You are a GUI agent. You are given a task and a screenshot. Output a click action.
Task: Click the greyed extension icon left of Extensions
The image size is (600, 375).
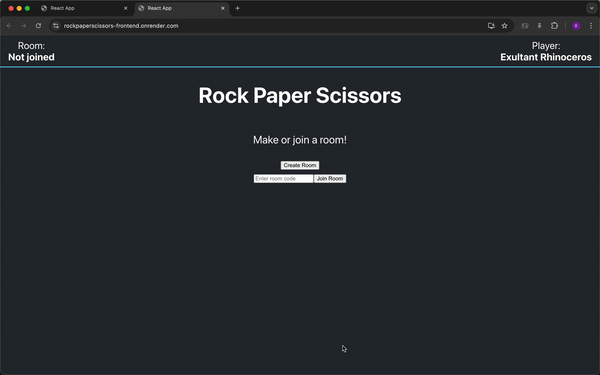click(540, 26)
